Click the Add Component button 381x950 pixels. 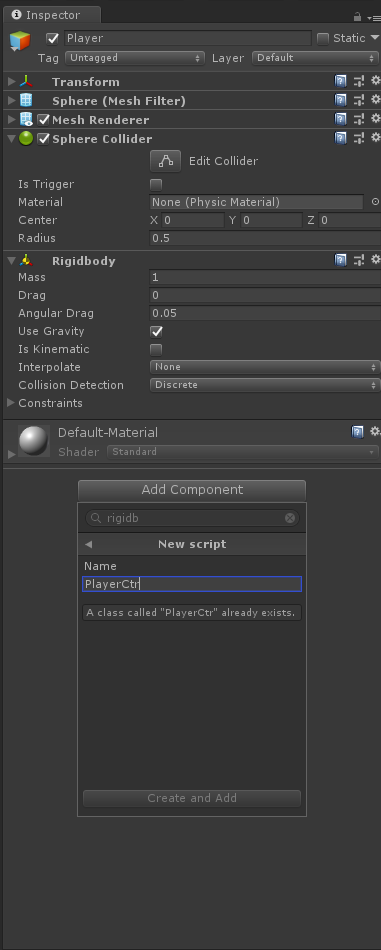[192, 490]
